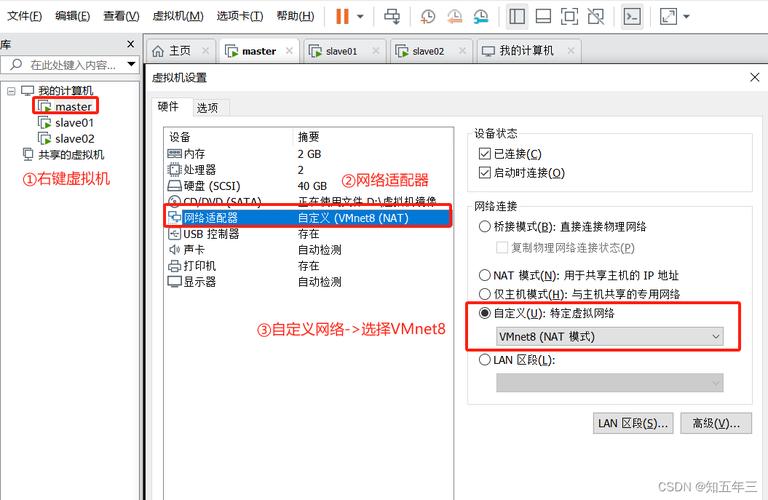Close the slave02 tab
Viewport: 768px width, 500px height.
462,51
